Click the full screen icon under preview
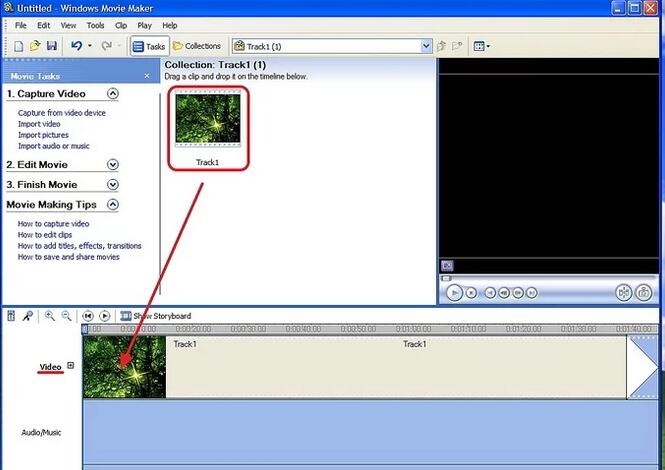This screenshot has height=470, width=665. coord(447,266)
